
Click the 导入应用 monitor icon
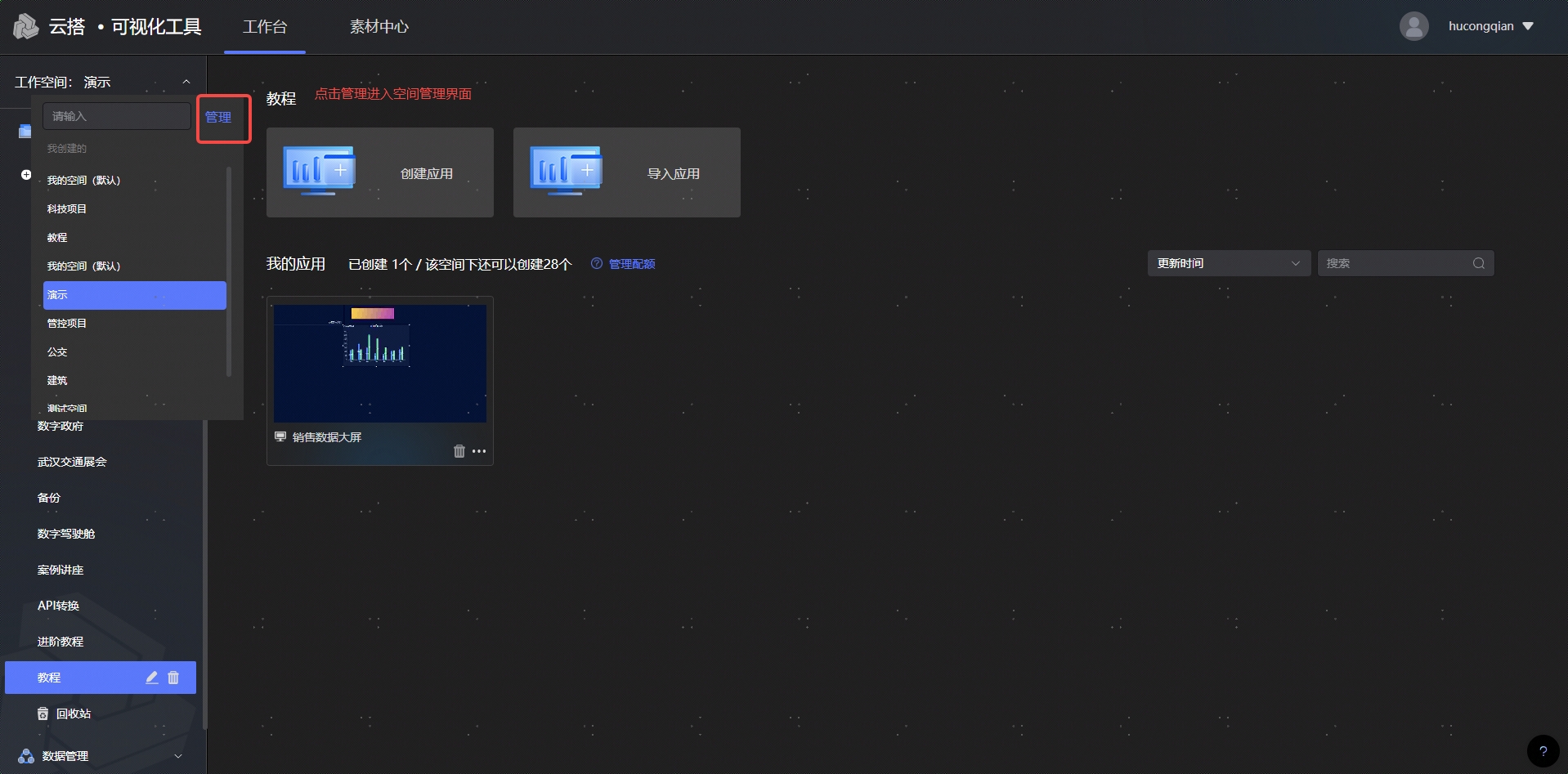tap(566, 171)
